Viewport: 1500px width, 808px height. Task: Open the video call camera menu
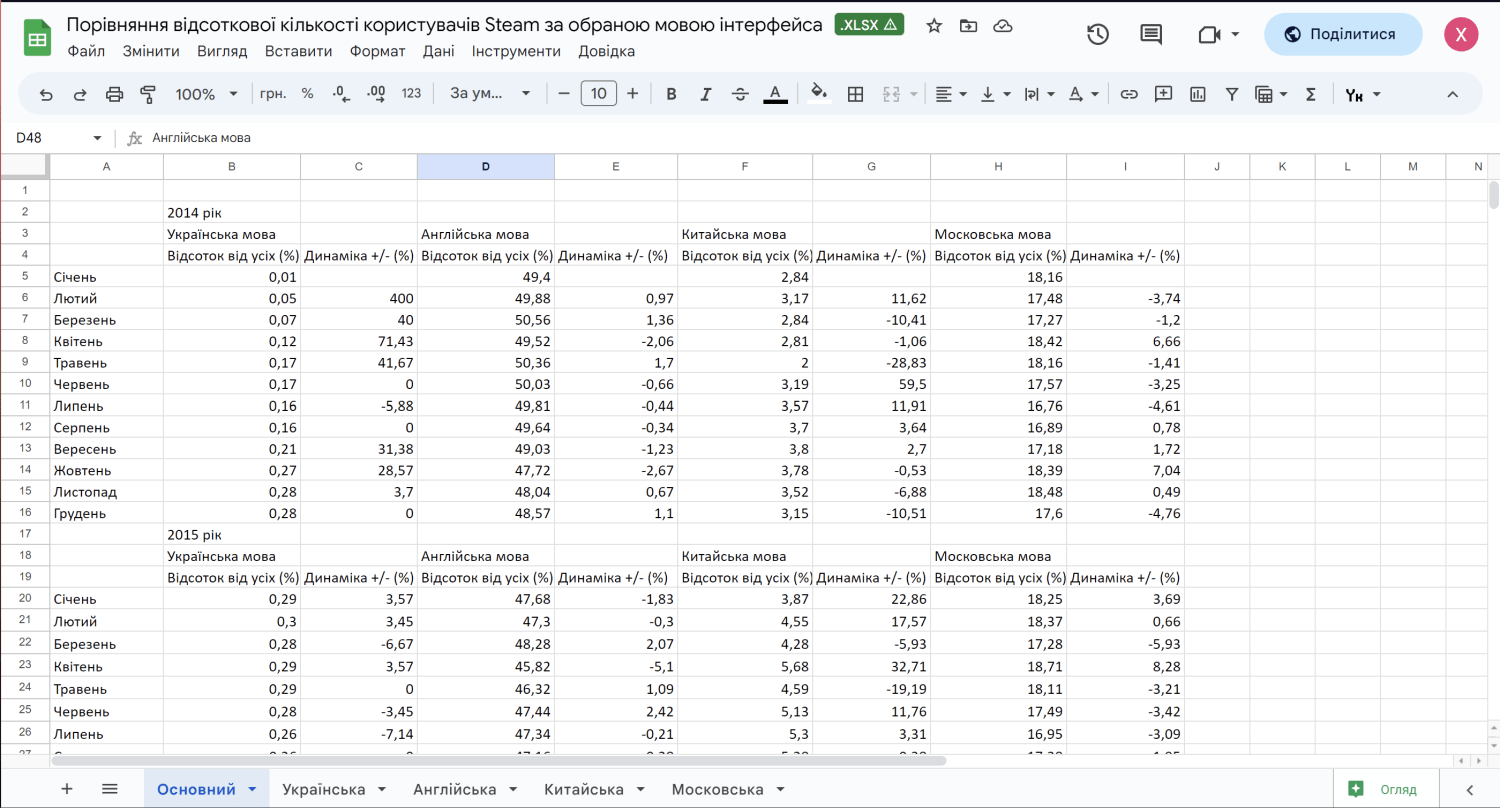(1218, 34)
